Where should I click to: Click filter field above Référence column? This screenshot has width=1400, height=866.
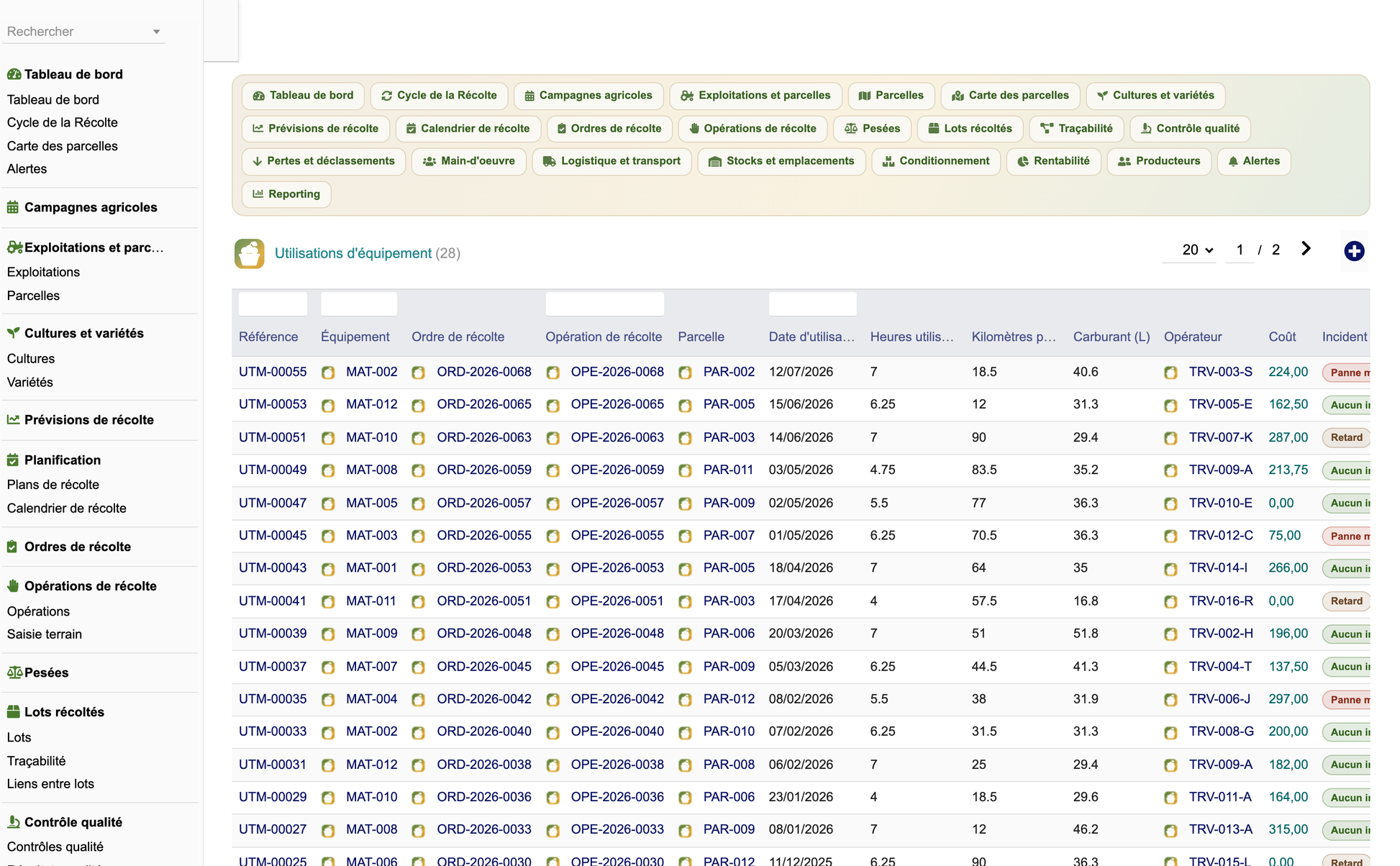(x=273, y=304)
